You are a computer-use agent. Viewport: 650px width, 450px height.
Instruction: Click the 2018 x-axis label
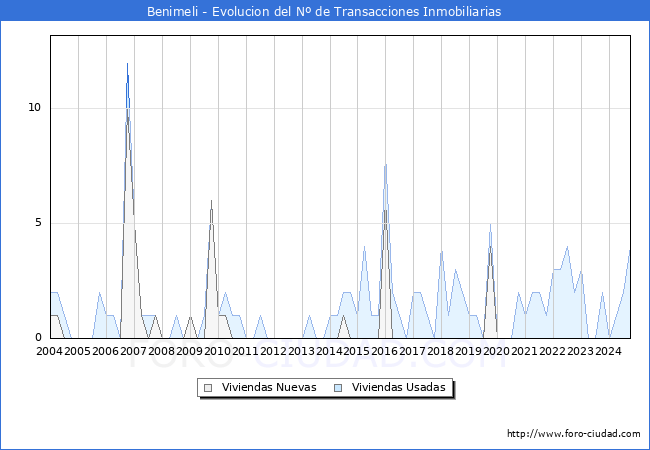441,351
